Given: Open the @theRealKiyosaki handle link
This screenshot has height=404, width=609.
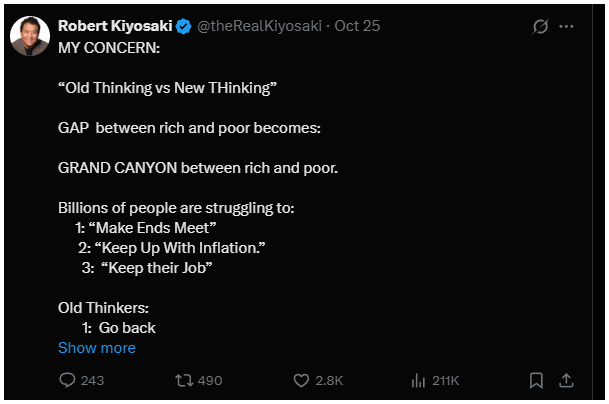Looking at the screenshot, I should click(x=265, y=26).
